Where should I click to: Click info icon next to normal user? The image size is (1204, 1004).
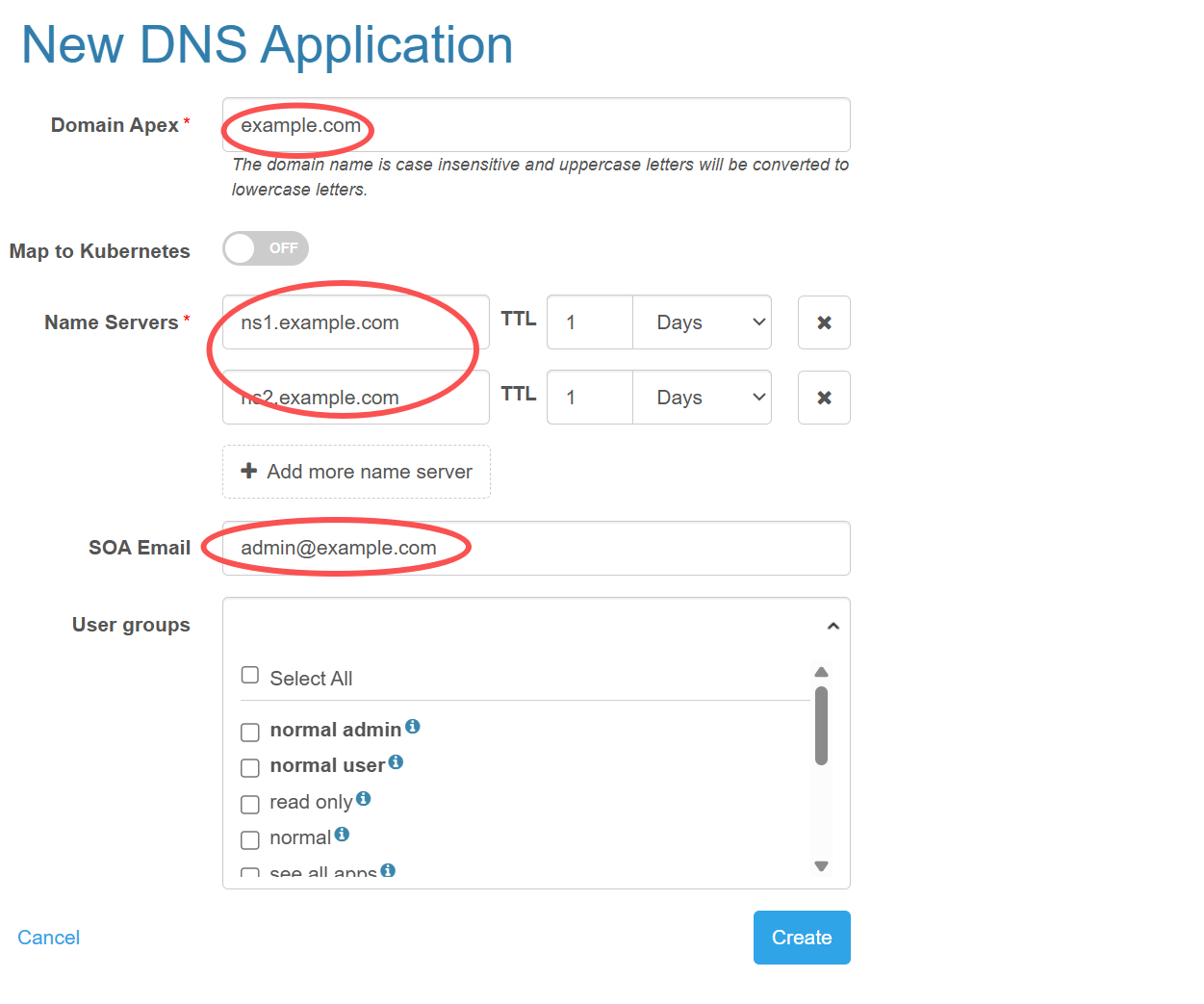tap(396, 762)
